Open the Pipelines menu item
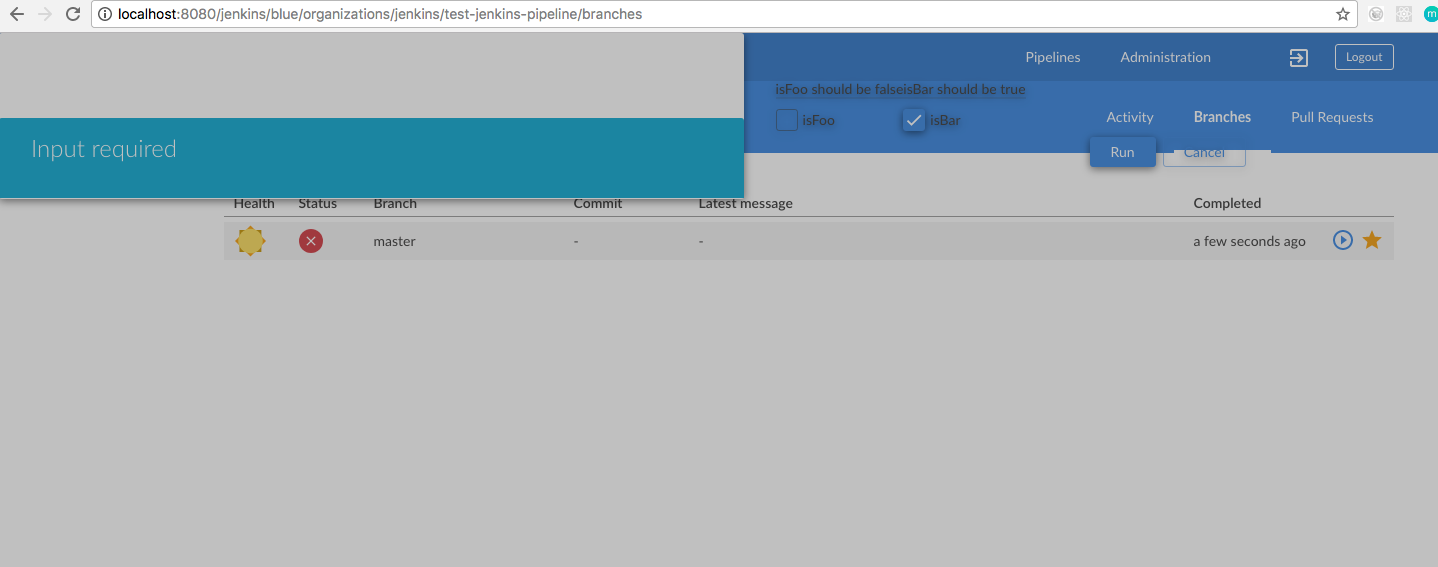Image resolution: width=1438 pixels, height=567 pixels. (x=1053, y=57)
